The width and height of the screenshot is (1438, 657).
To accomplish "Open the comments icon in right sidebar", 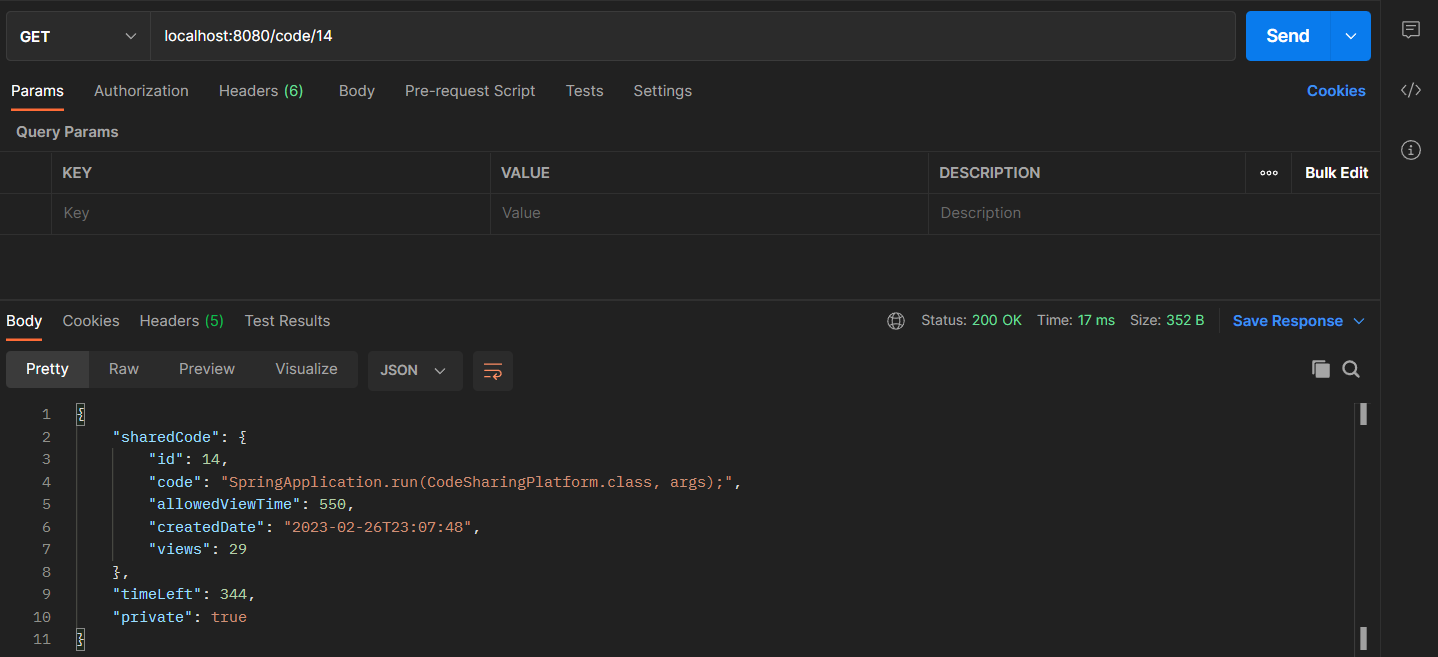I will (1411, 30).
